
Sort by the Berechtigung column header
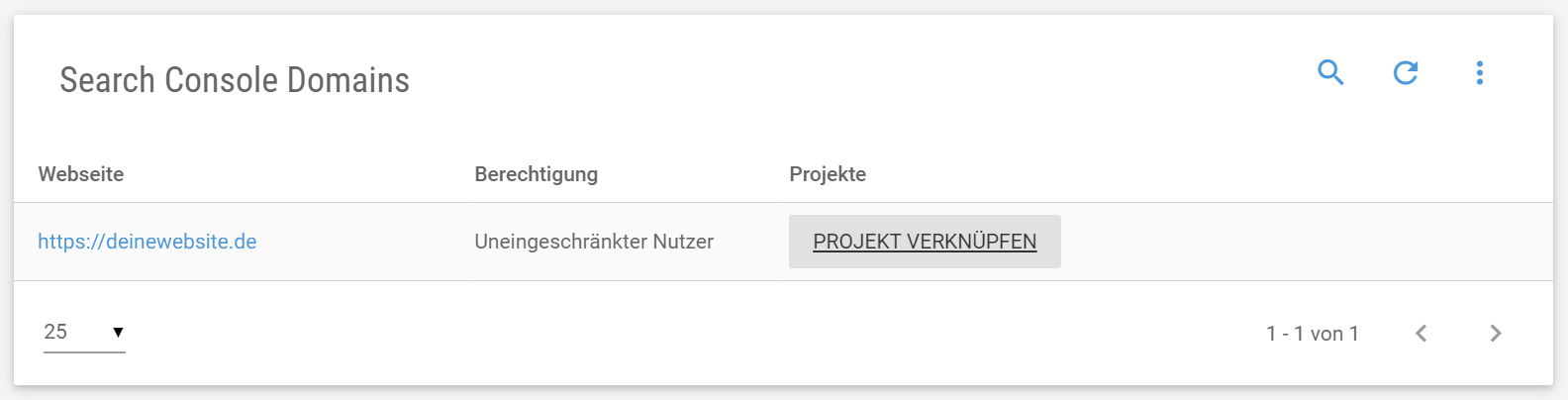click(x=536, y=174)
